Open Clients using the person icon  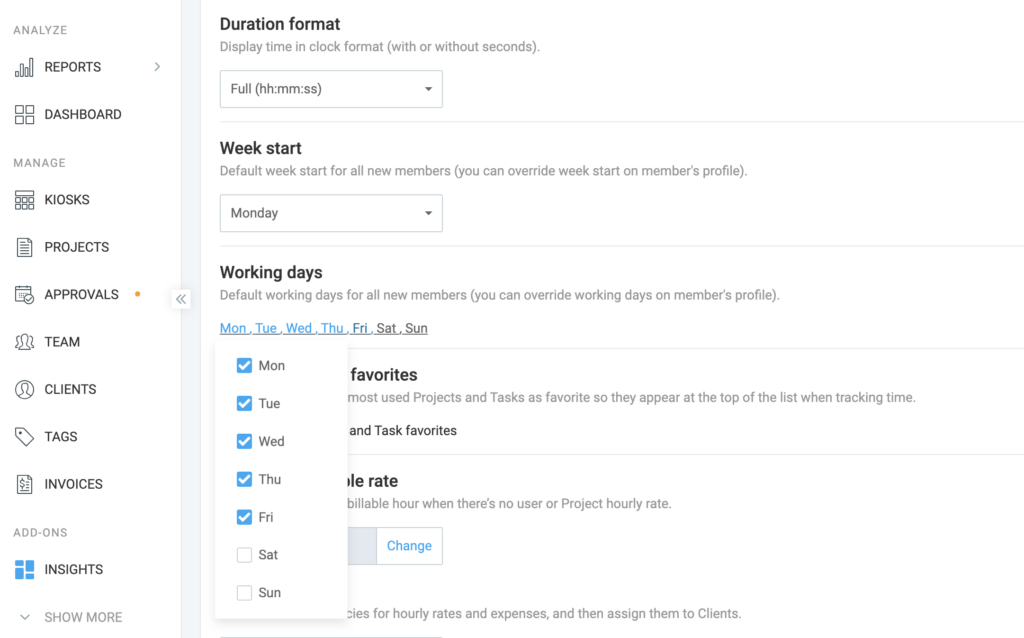coord(25,389)
